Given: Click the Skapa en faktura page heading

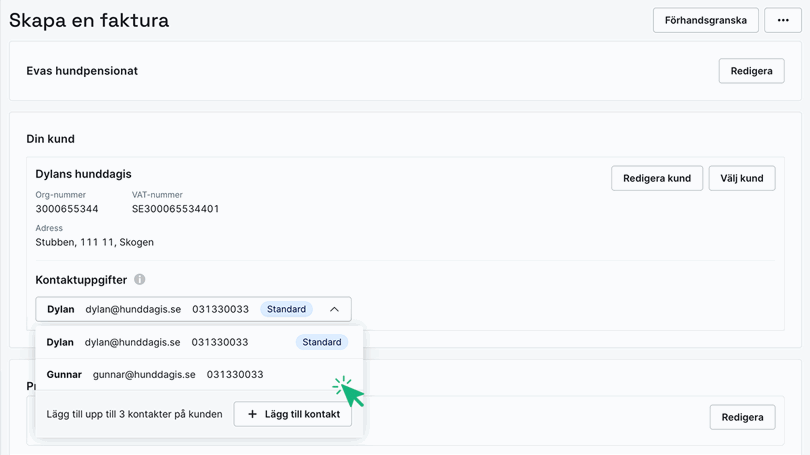Looking at the screenshot, I should pos(89,20).
